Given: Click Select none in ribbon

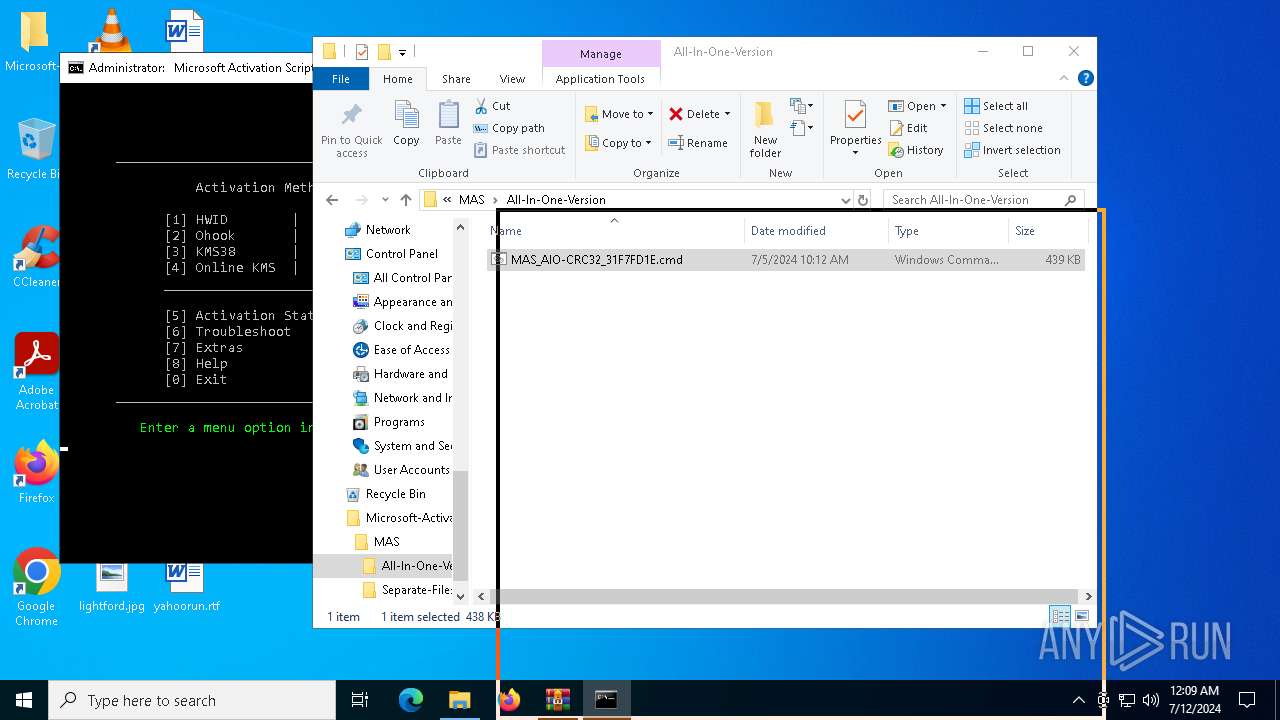Looking at the screenshot, I should click(x=1003, y=128).
